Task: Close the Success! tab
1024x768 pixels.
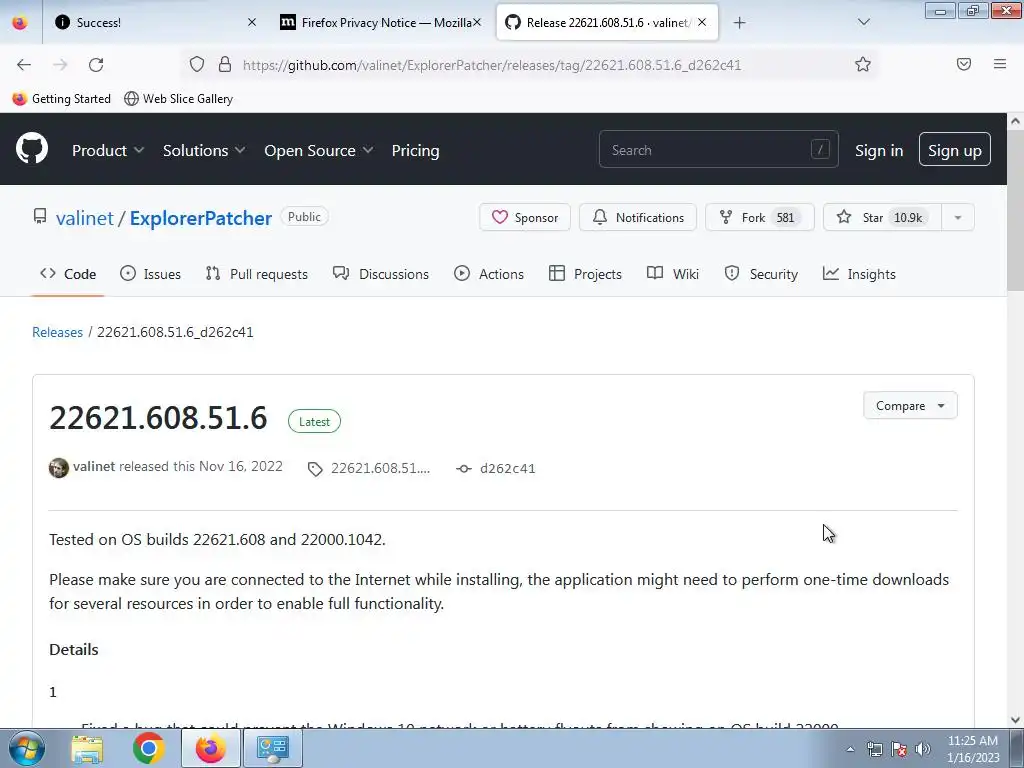Action: pyautogui.click(x=252, y=22)
